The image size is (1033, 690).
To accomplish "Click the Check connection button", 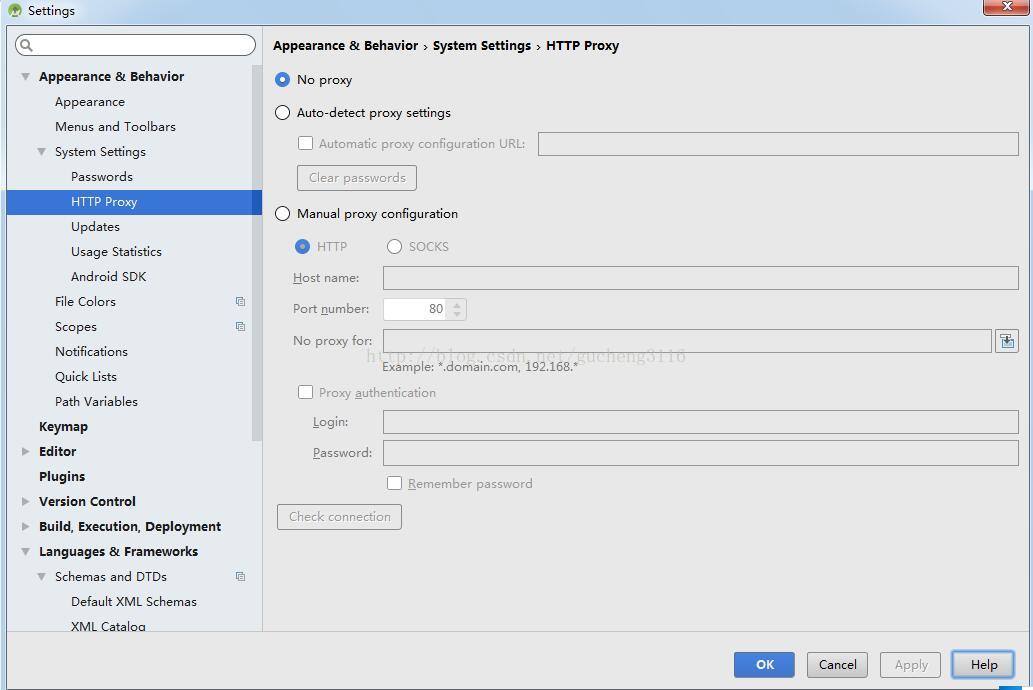I will 339,517.
